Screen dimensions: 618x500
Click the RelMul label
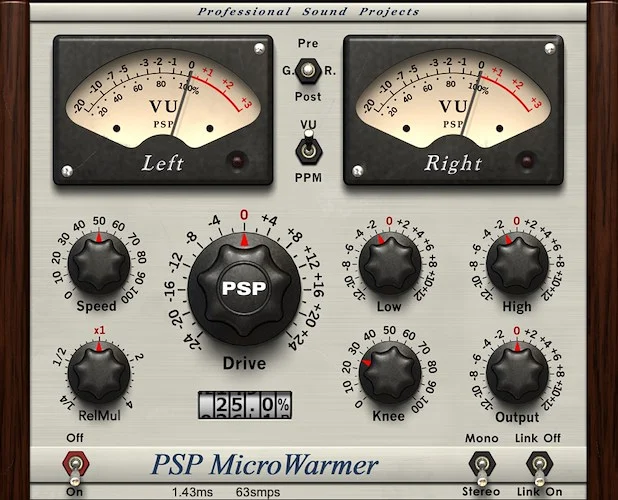(x=99, y=415)
